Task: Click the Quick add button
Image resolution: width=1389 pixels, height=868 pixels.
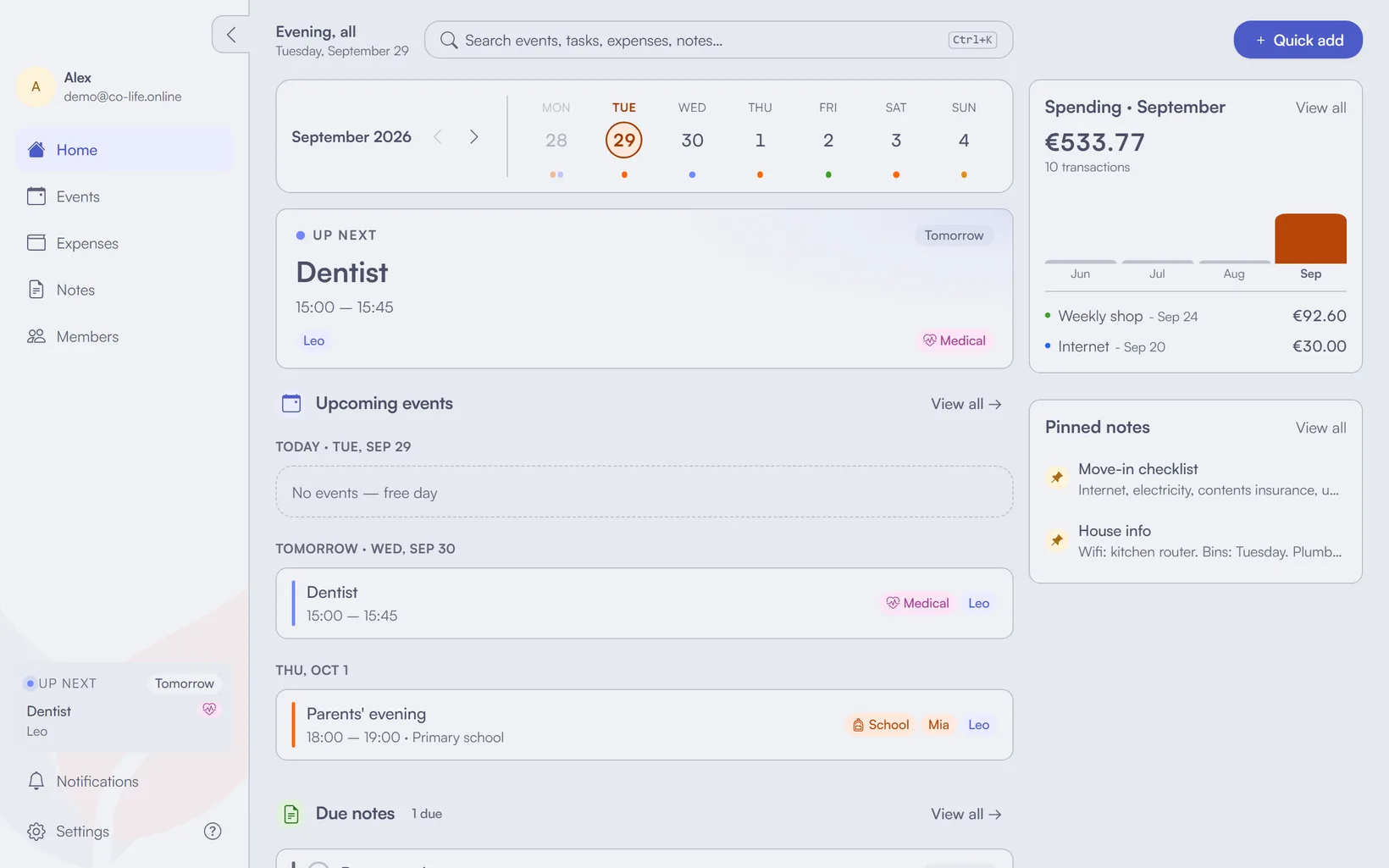Action: (x=1298, y=40)
